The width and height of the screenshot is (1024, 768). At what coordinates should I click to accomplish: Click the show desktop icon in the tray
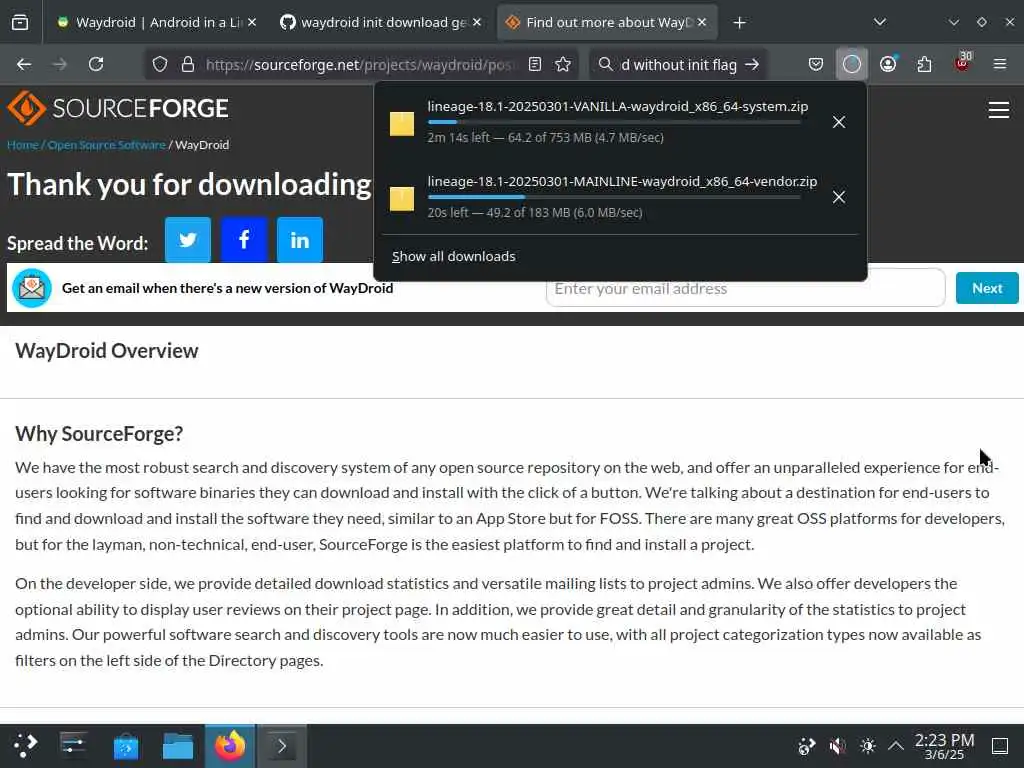(1000, 746)
